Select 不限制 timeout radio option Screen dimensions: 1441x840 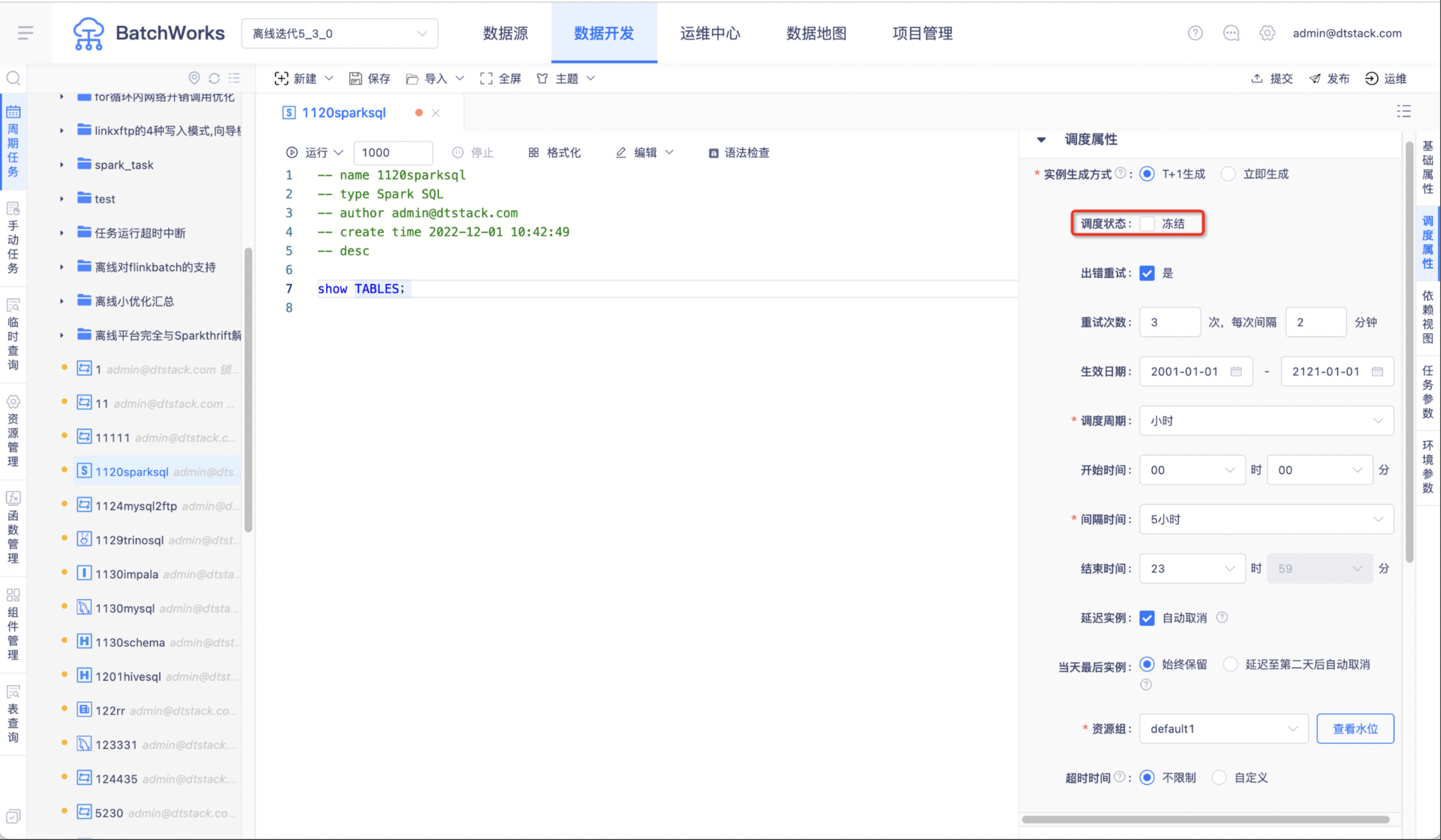pyautogui.click(x=1147, y=777)
